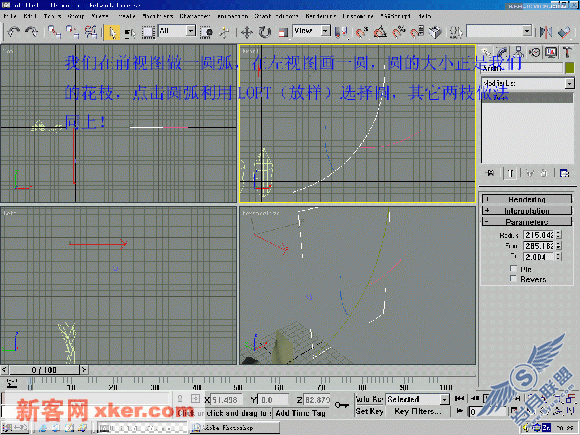Select the Bind to Space Warp tool

[91, 32]
